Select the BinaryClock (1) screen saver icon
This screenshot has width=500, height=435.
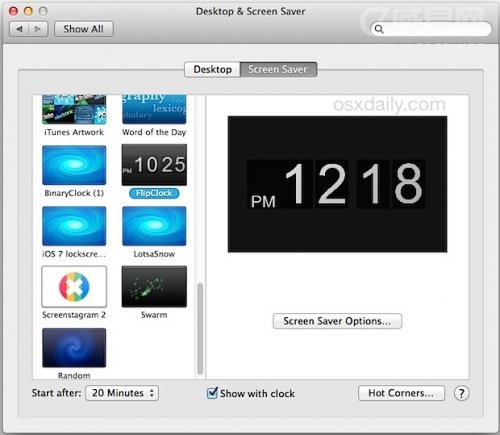tap(74, 165)
